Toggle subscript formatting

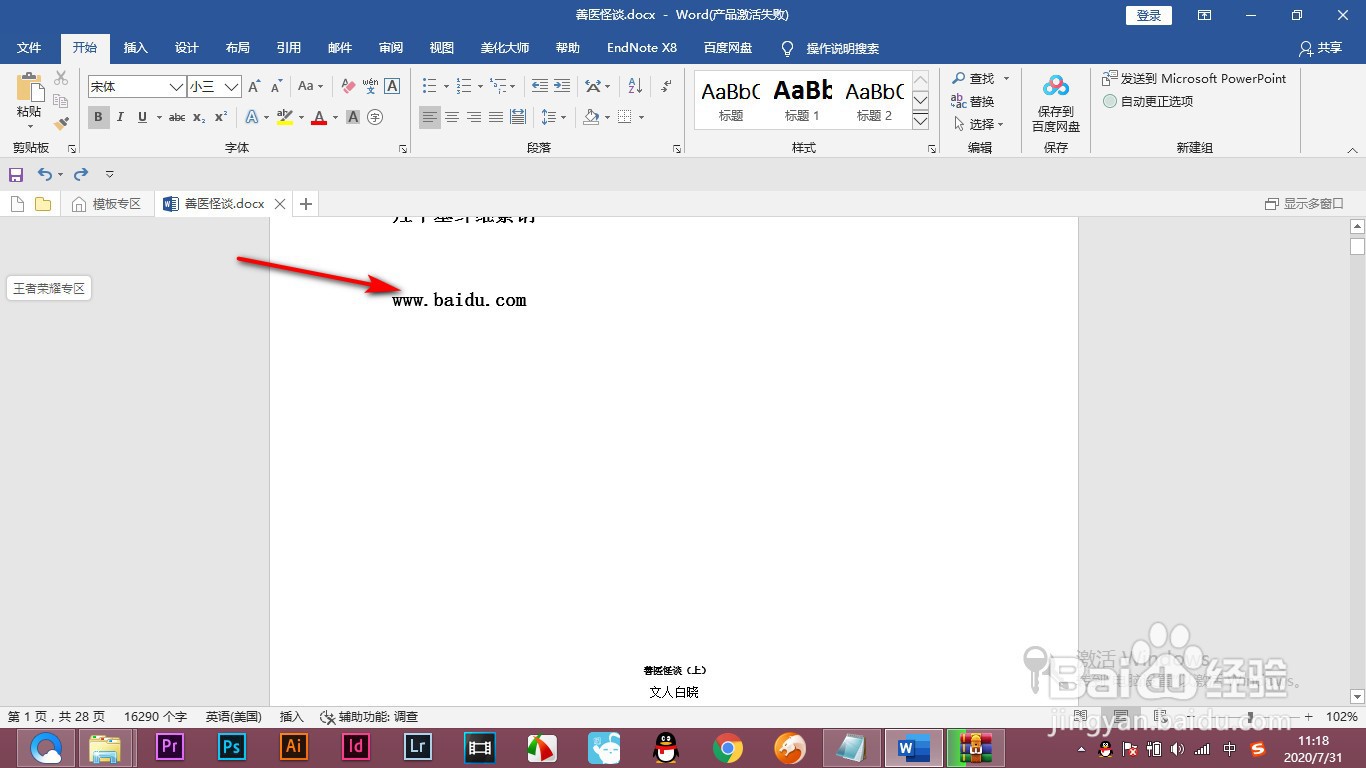click(199, 117)
